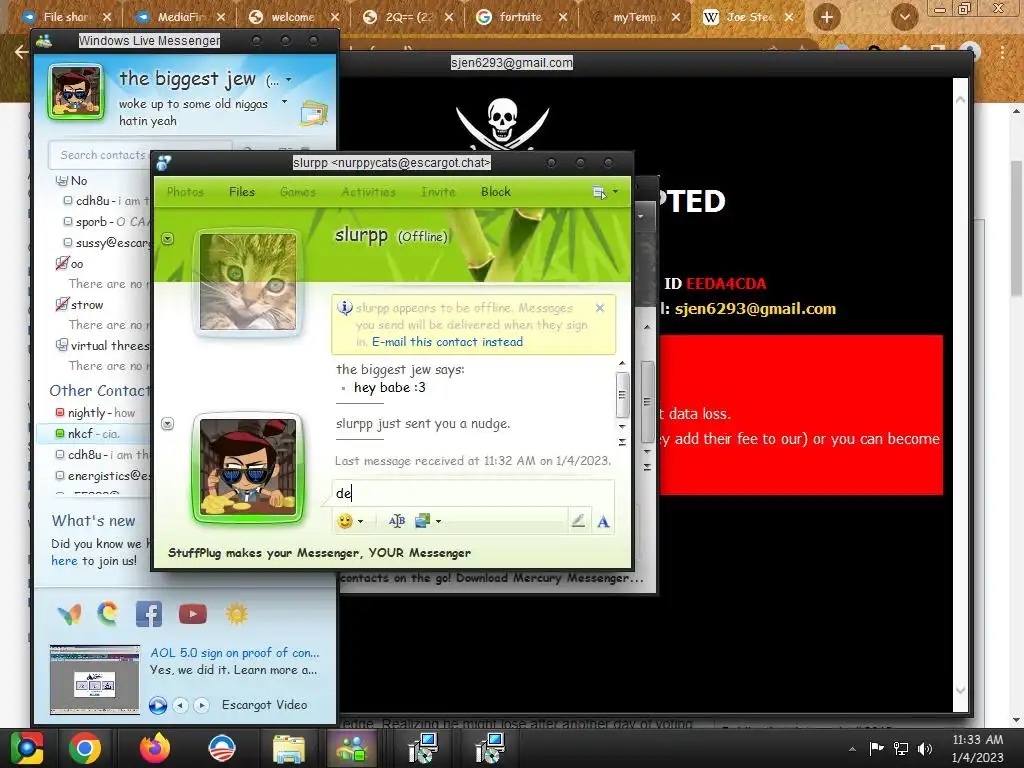Click the MSN butterfly icon at Messenger bottom
Screen dimensions: 1024x768
pos(69,614)
